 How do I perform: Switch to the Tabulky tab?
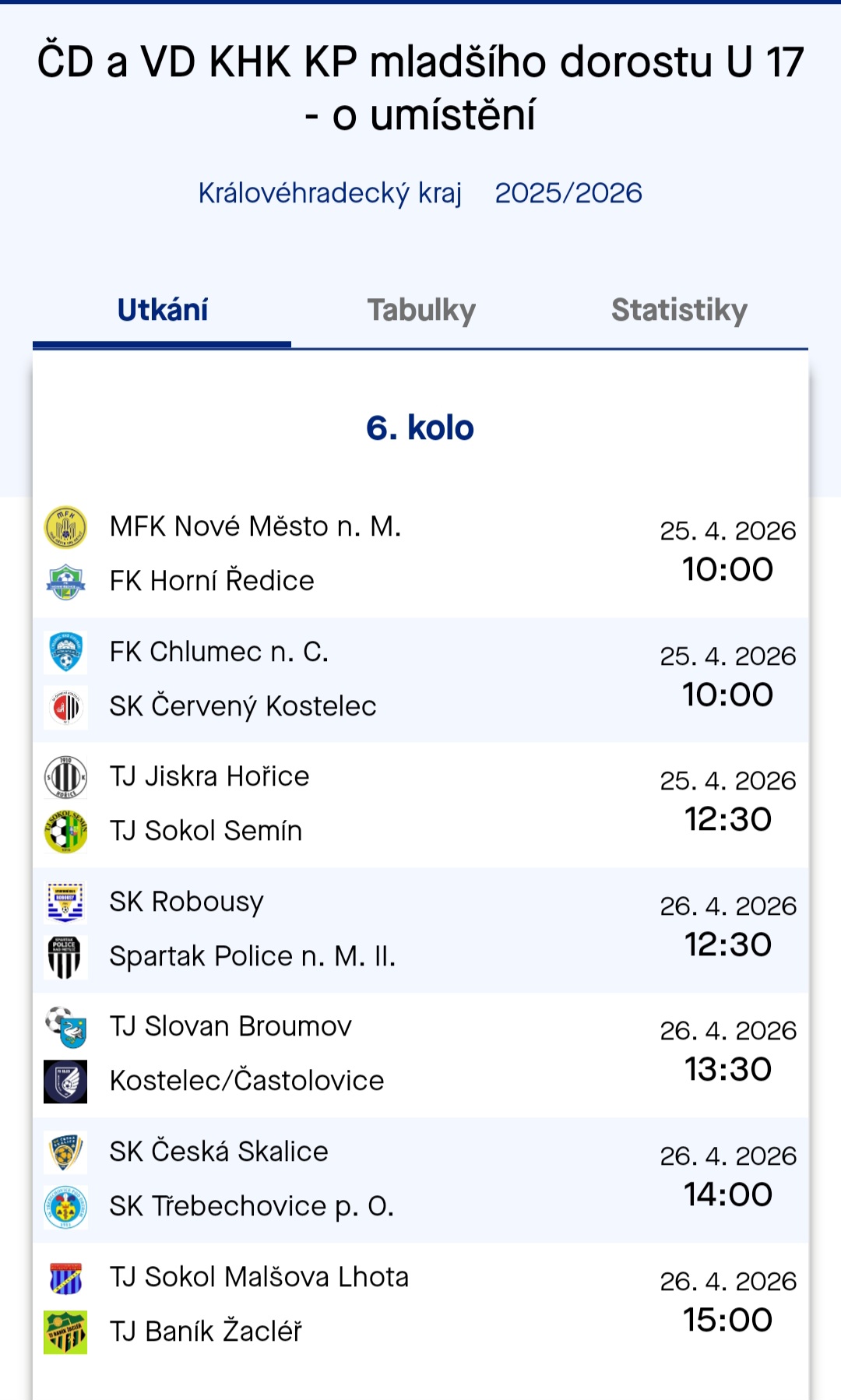point(421,310)
